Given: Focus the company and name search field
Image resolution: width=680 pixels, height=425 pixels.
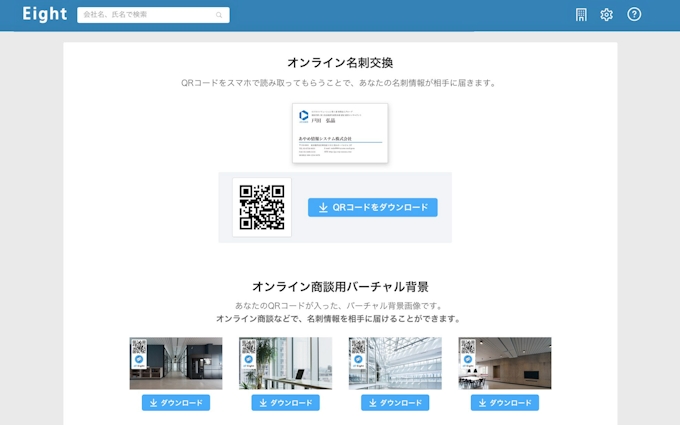Looking at the screenshot, I should (150, 15).
